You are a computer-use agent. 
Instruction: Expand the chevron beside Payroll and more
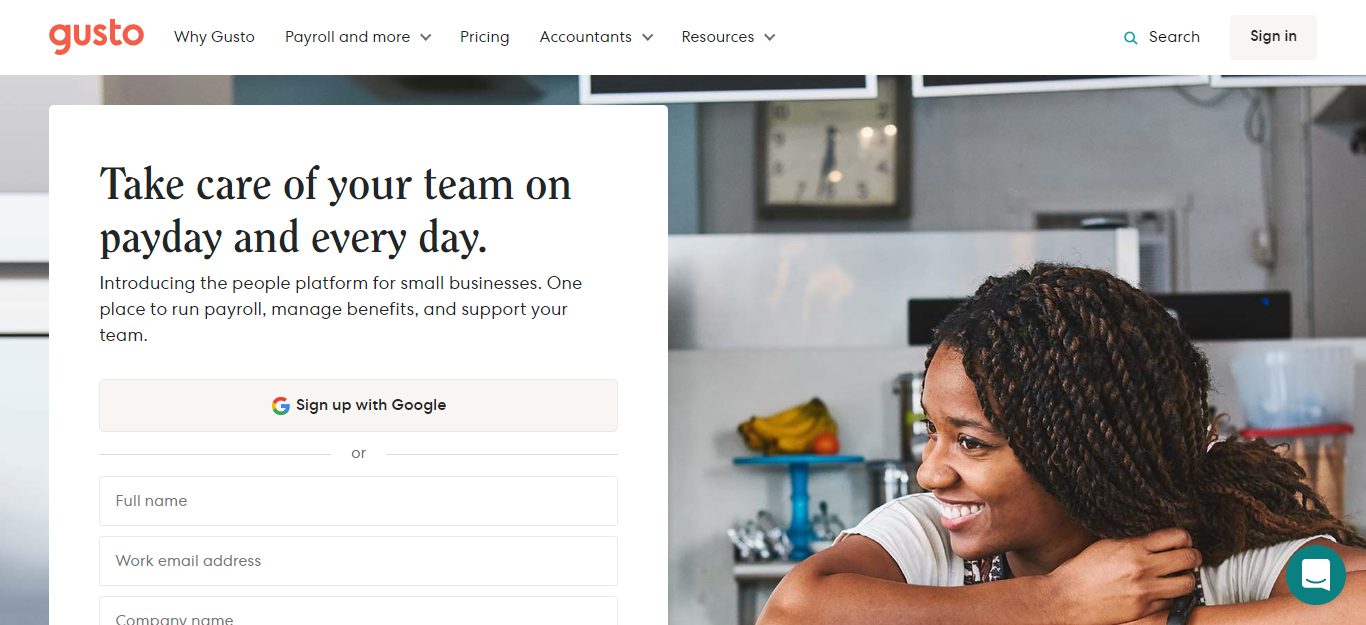[425, 38]
